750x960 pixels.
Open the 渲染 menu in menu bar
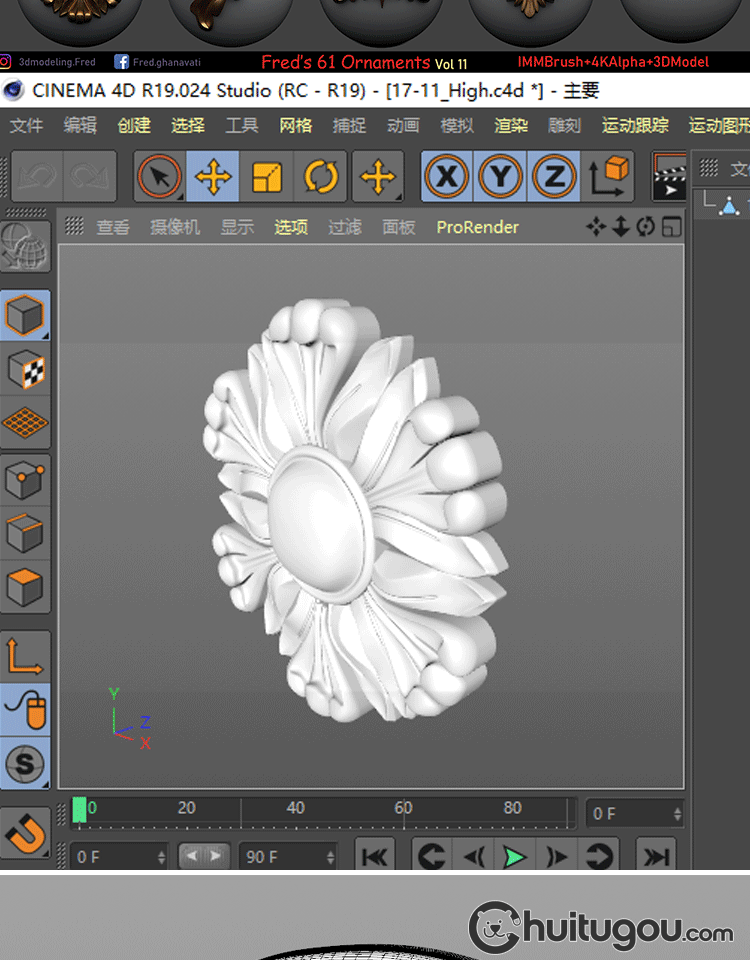511,126
